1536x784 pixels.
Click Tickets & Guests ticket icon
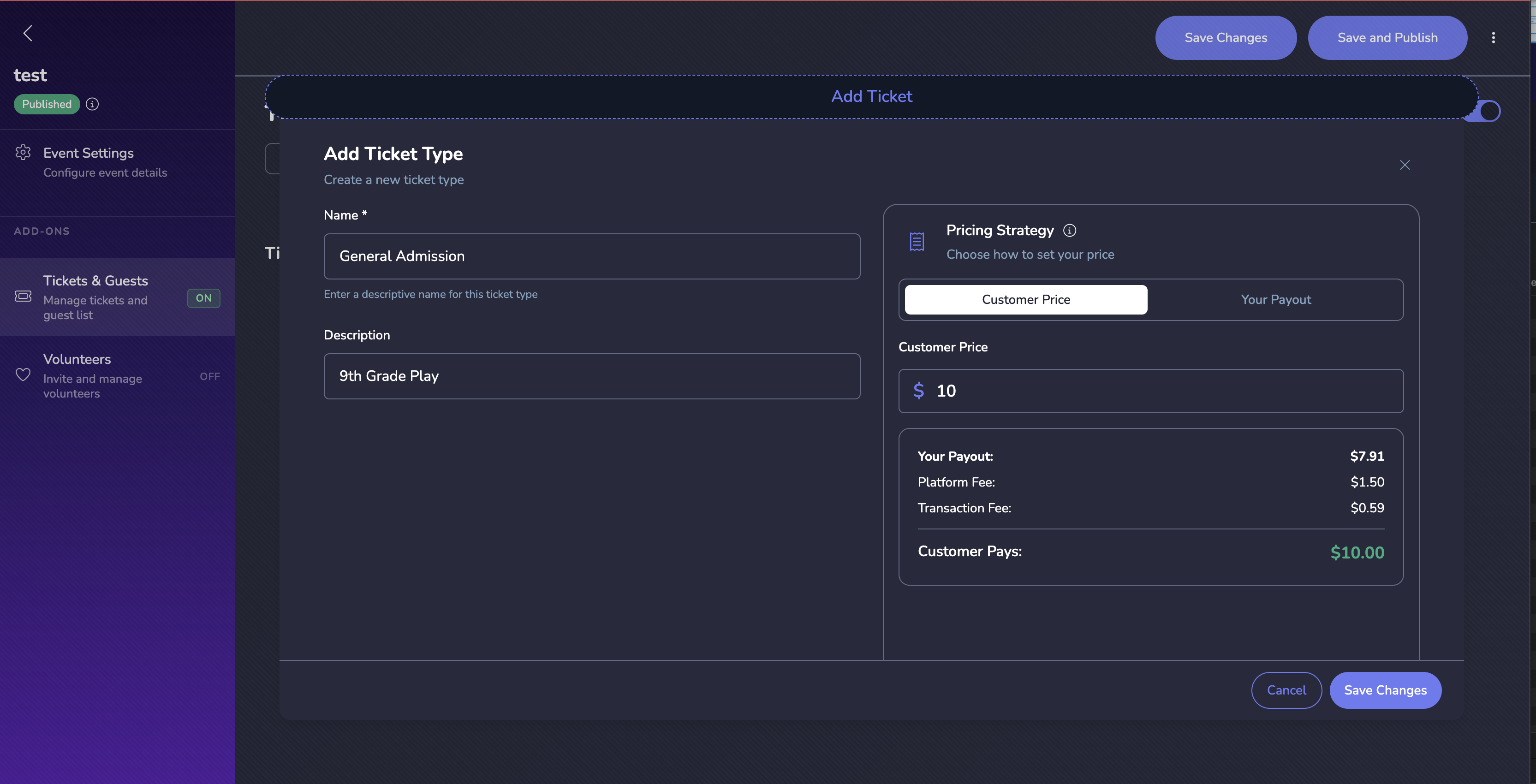point(23,297)
